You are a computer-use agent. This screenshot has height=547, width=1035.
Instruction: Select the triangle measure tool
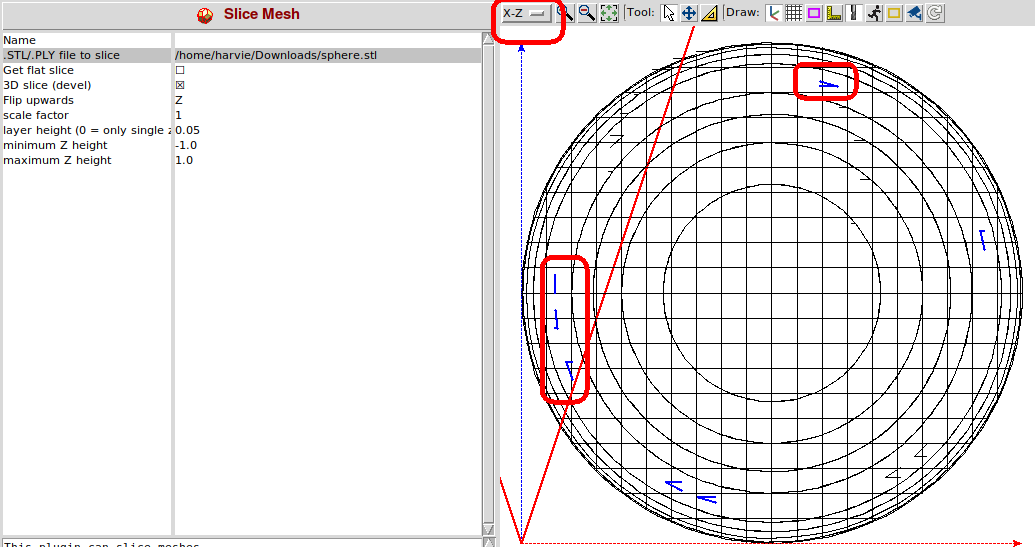(x=709, y=13)
